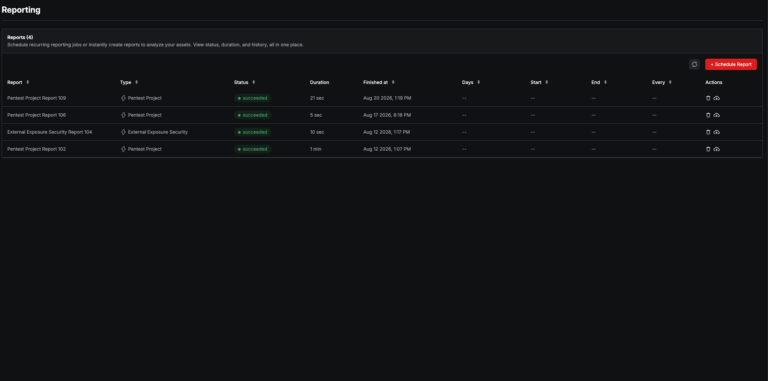Click the 21 sec duration value
The height and width of the screenshot is (381, 768).
click(x=317, y=98)
